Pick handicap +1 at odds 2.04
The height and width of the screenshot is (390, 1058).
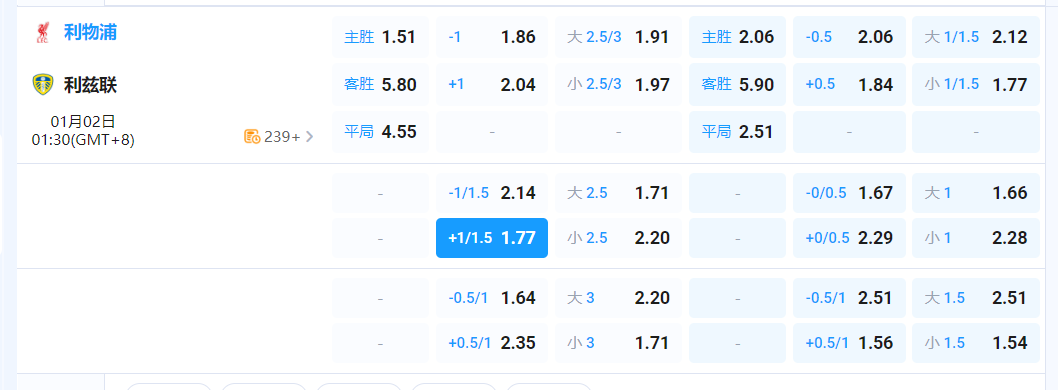492,84
